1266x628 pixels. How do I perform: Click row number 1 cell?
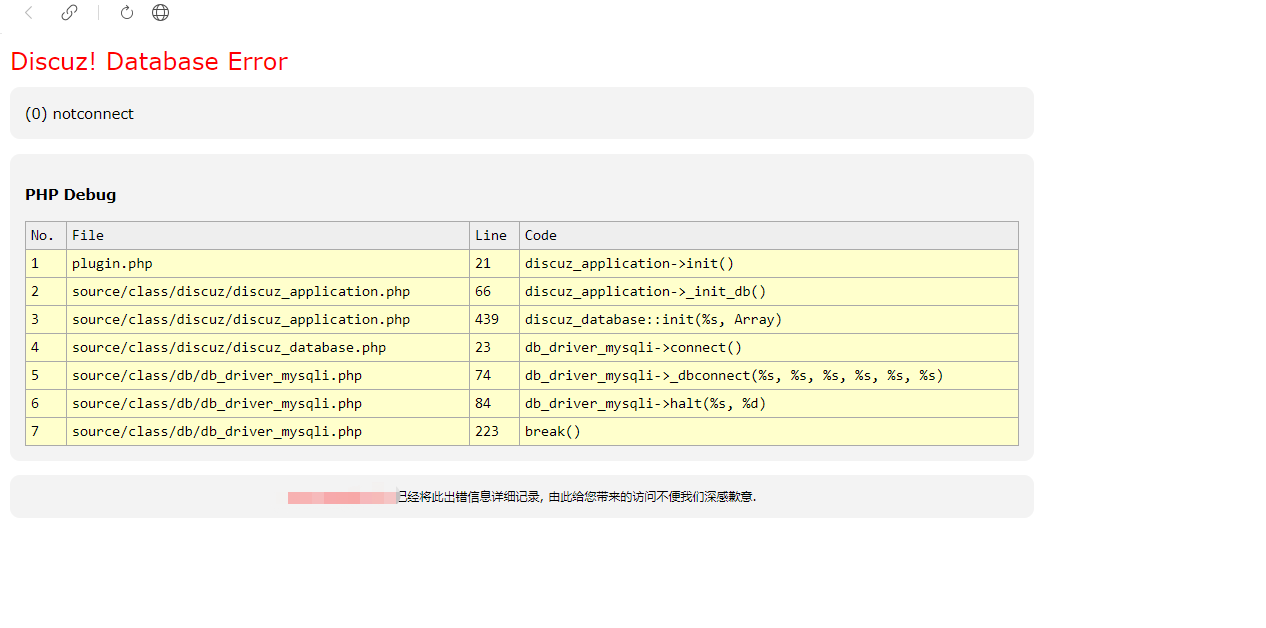coord(46,264)
